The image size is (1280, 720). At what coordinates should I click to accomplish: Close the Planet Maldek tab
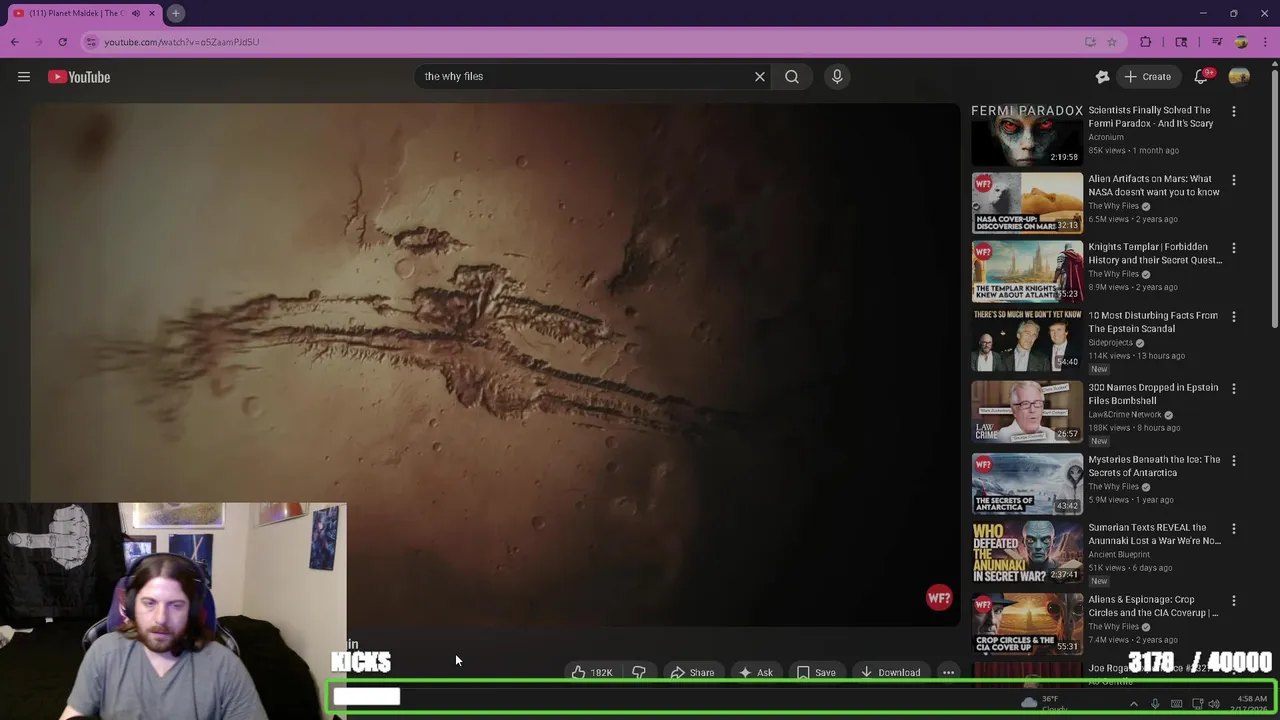(x=152, y=13)
